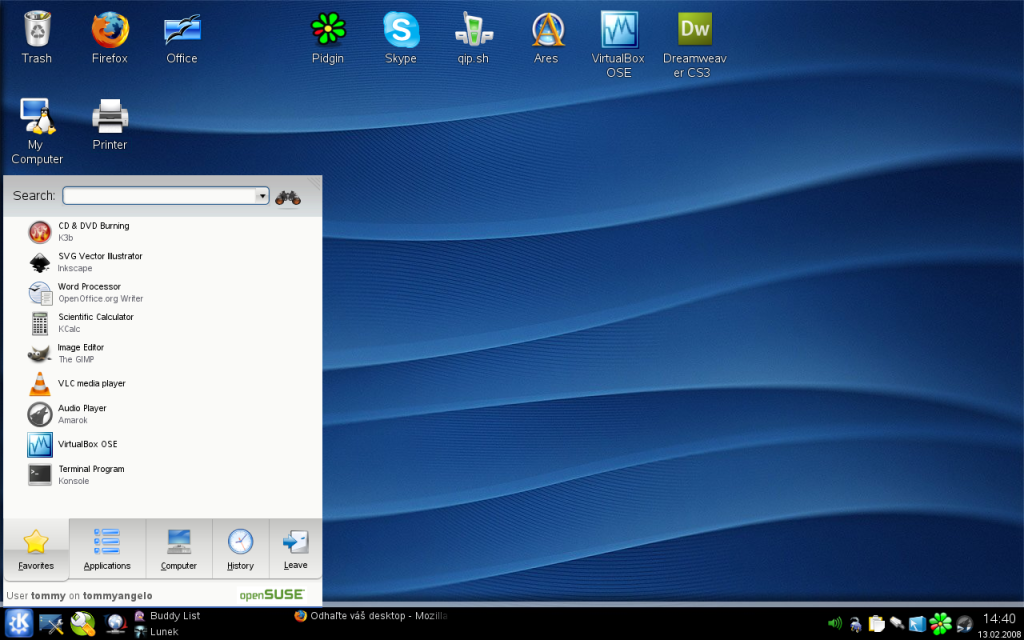Open the clipboard tray icon
Viewport: 1024px width, 640px height.
876,624
